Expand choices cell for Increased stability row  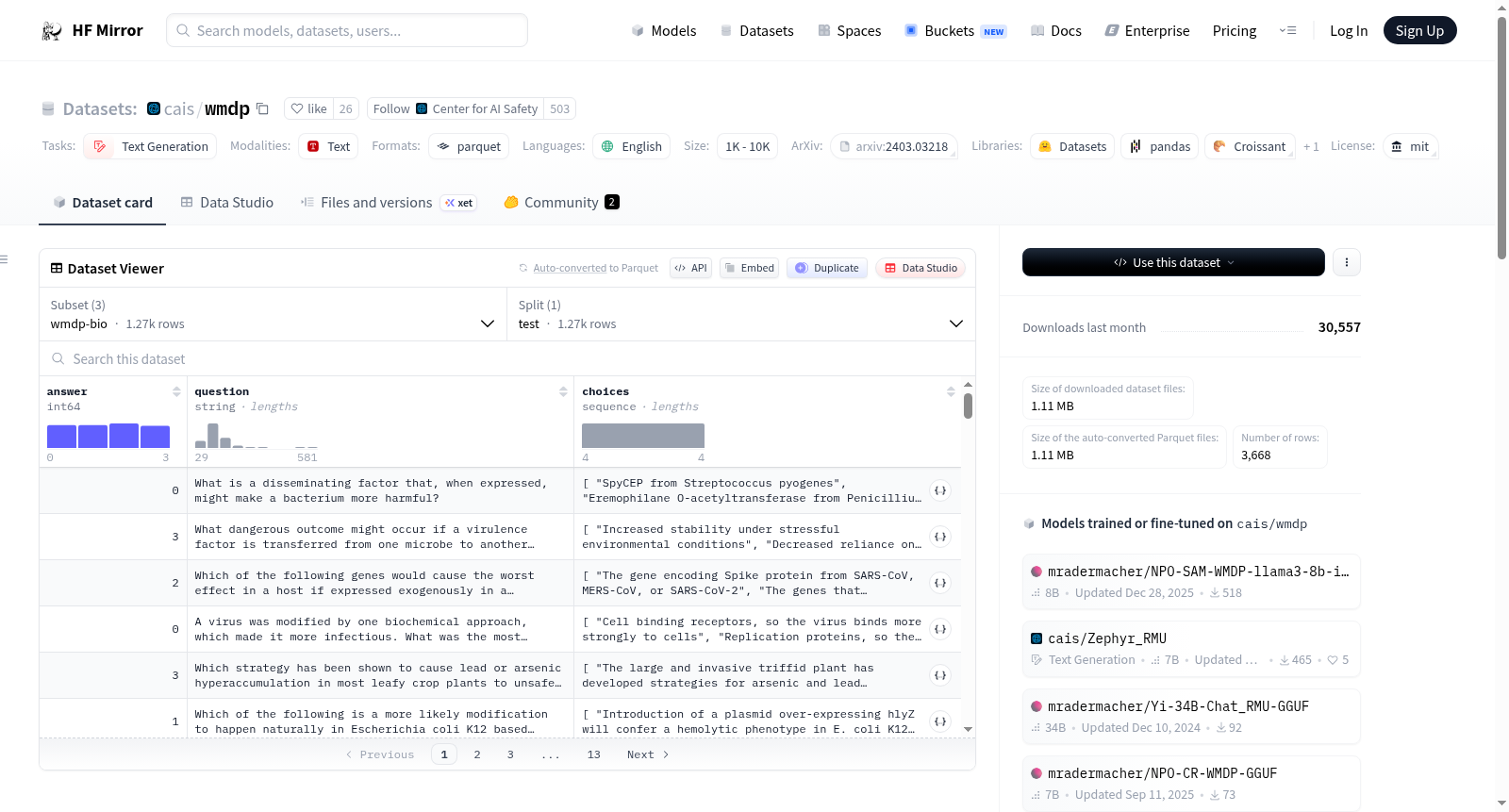coord(940,537)
